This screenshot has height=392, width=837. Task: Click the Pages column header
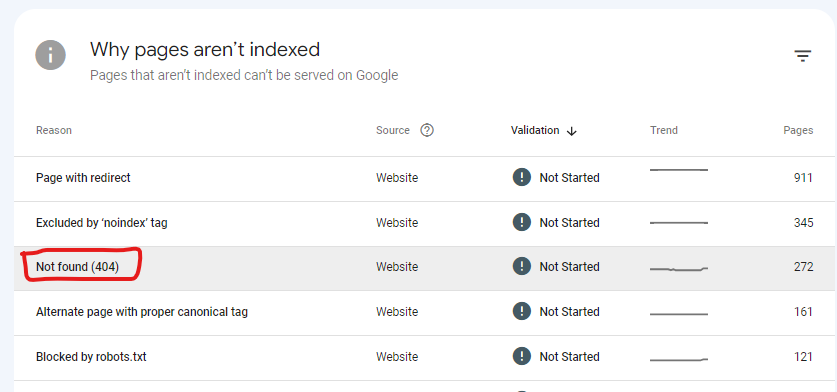tap(798, 130)
